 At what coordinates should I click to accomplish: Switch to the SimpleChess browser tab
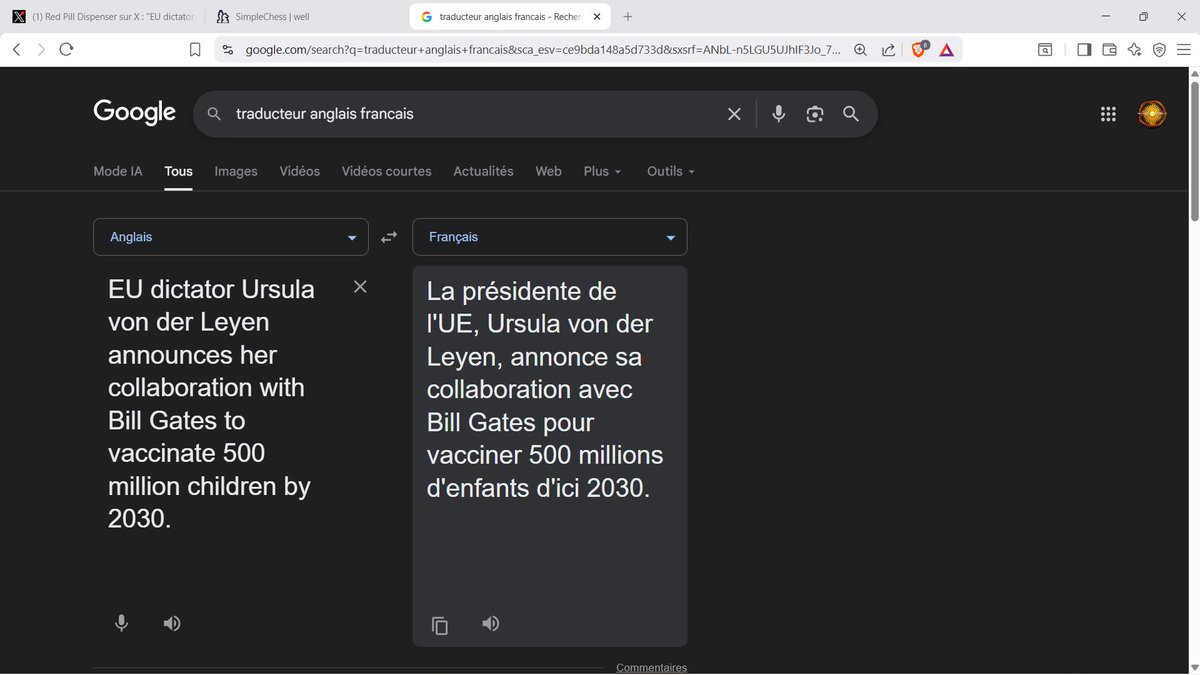point(305,17)
